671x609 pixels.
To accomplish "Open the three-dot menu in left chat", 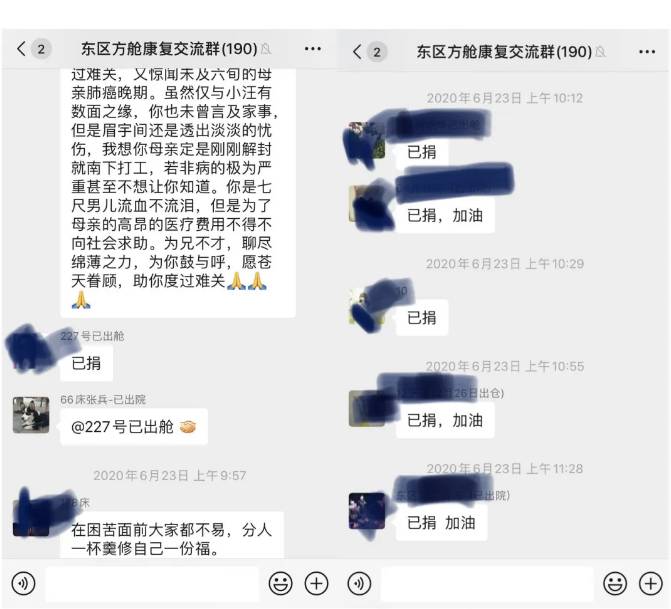I will click(313, 49).
